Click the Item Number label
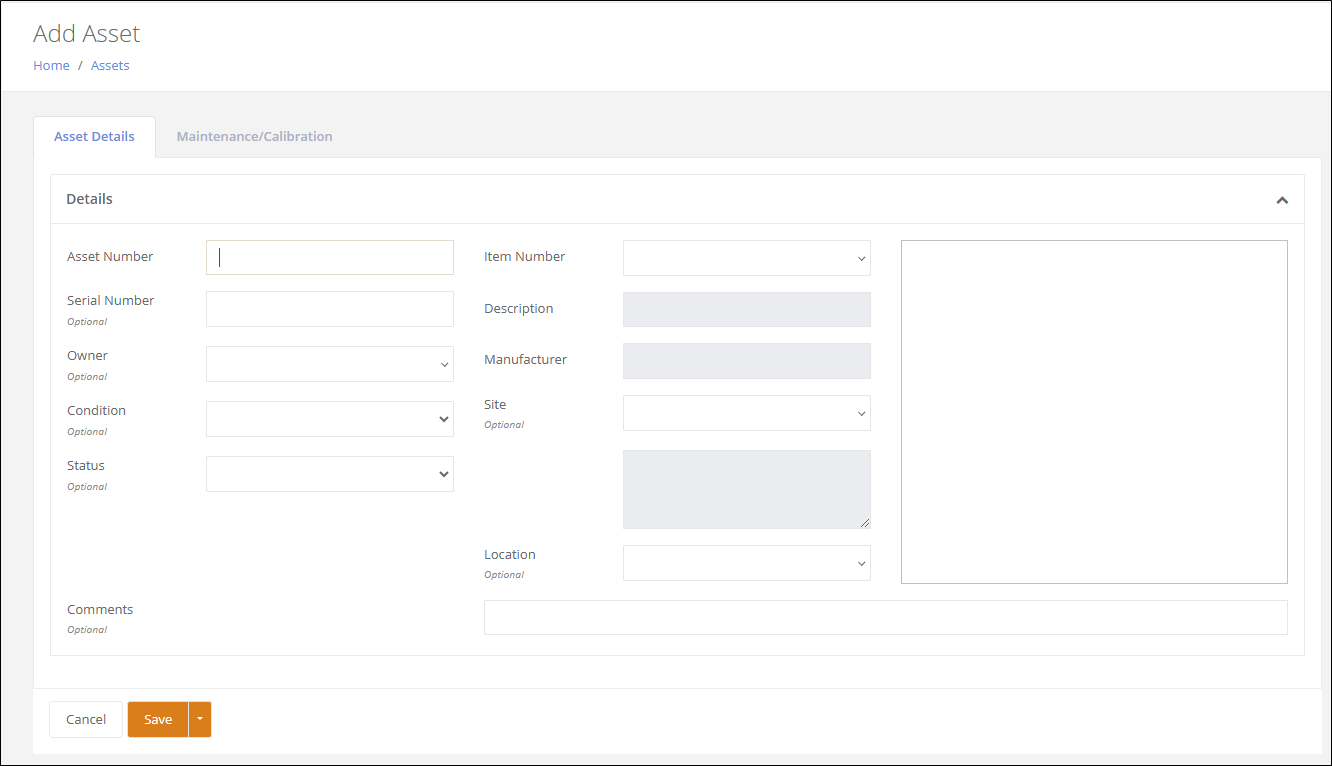The width and height of the screenshot is (1332, 766). click(x=525, y=257)
